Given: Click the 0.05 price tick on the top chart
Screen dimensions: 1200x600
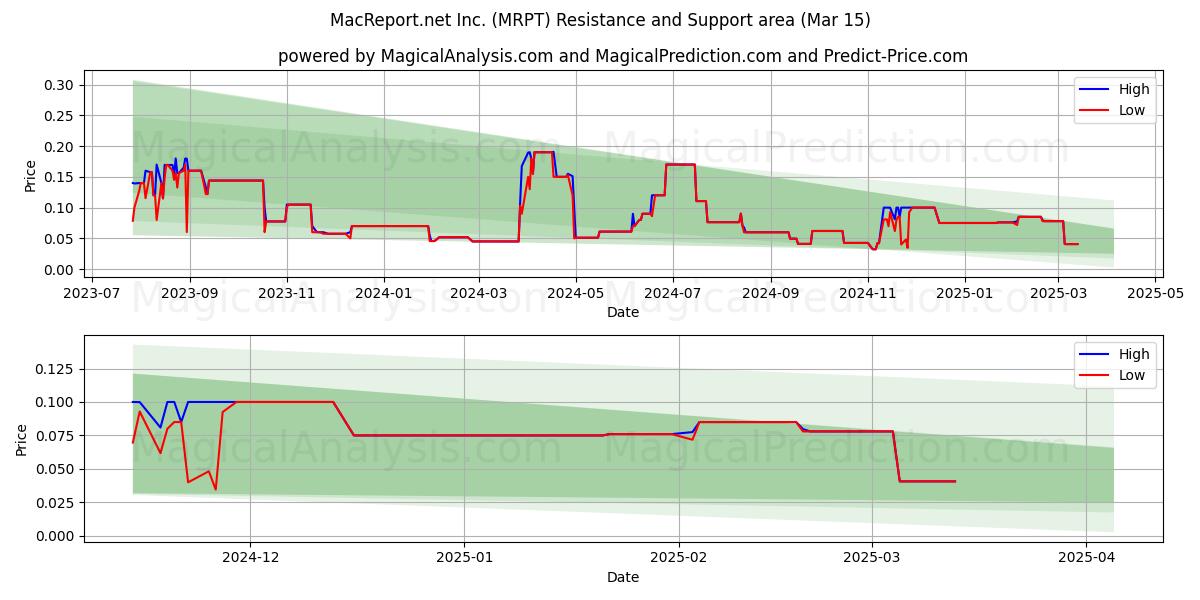Looking at the screenshot, I should pyautogui.click(x=60, y=239).
